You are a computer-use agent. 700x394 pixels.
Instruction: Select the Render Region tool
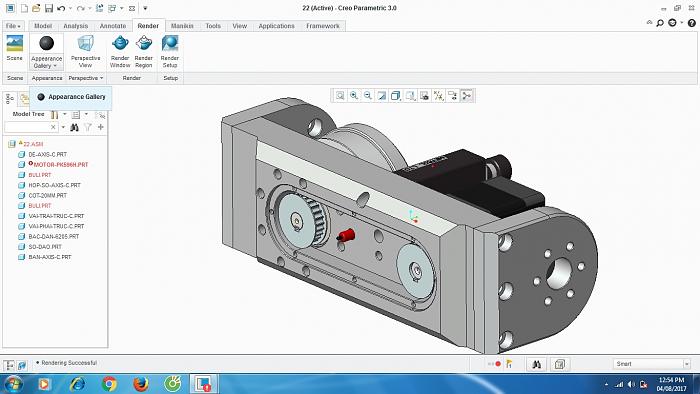(x=144, y=51)
